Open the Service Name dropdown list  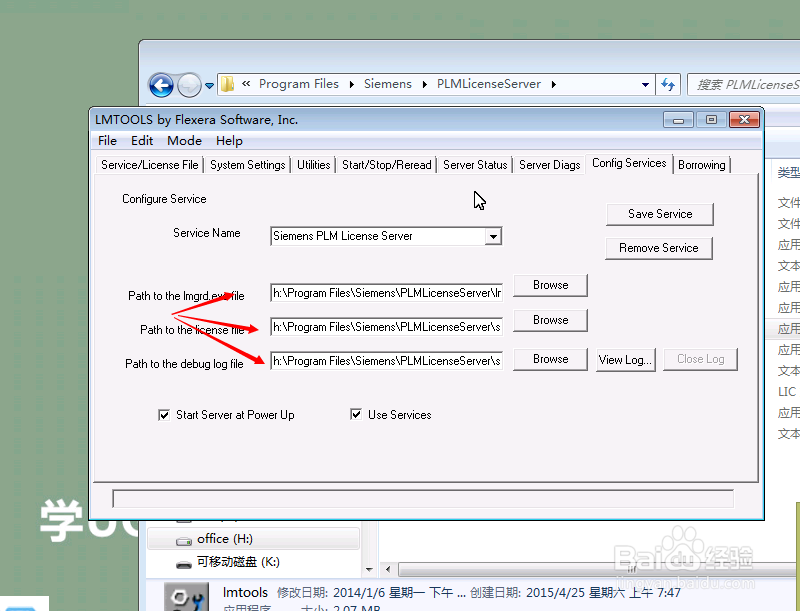[493, 236]
